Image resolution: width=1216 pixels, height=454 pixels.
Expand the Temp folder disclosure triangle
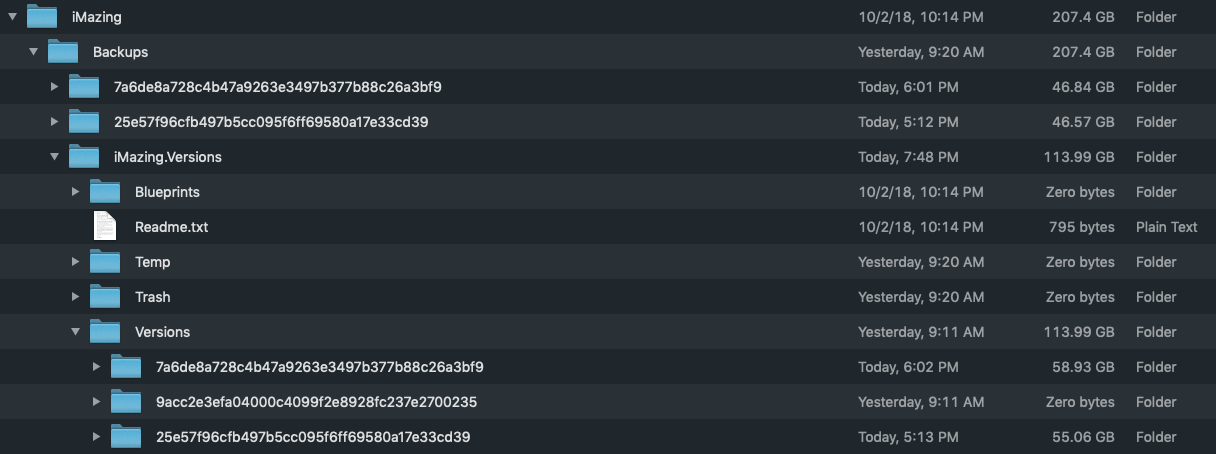point(76,262)
